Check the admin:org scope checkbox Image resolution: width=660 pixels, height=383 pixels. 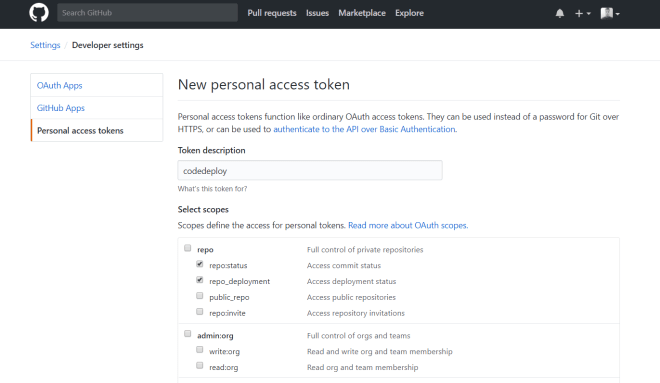pos(188,334)
